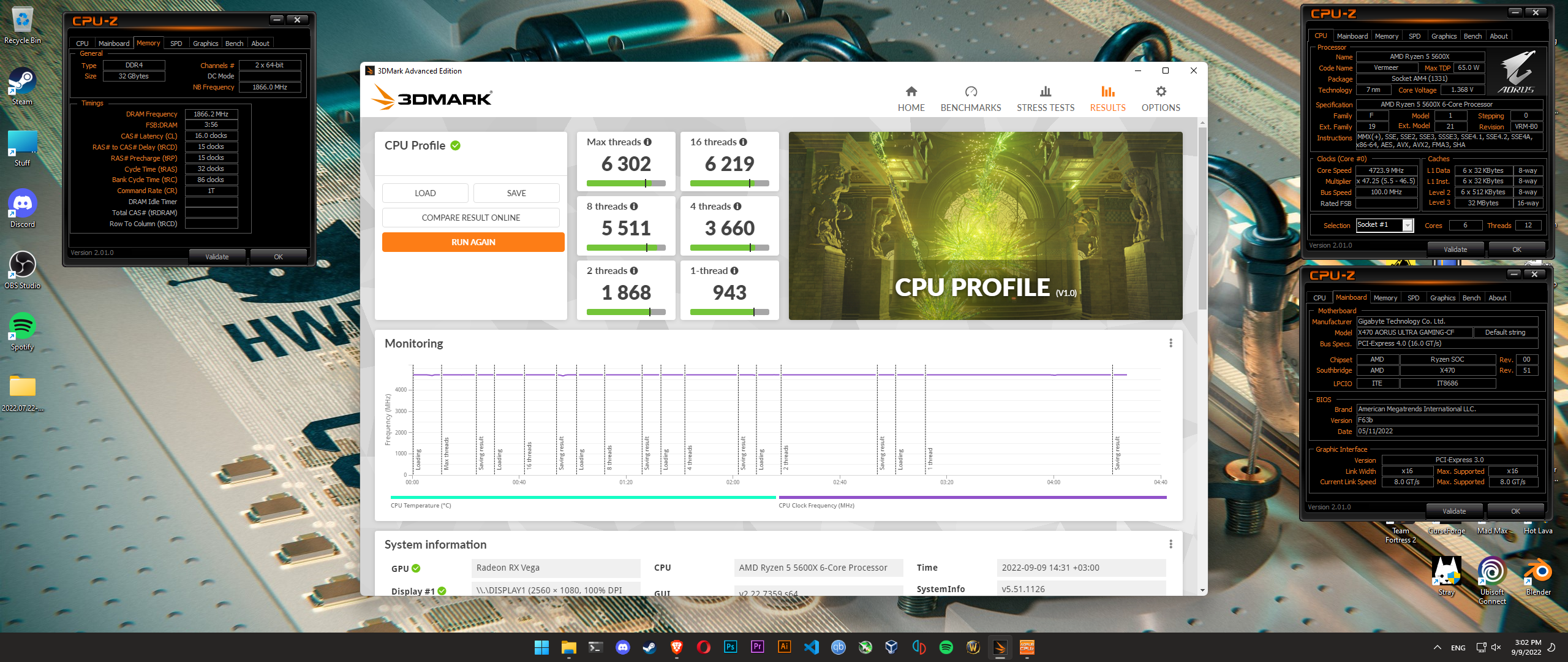Click the 8 threads score bar

[x=625, y=248]
